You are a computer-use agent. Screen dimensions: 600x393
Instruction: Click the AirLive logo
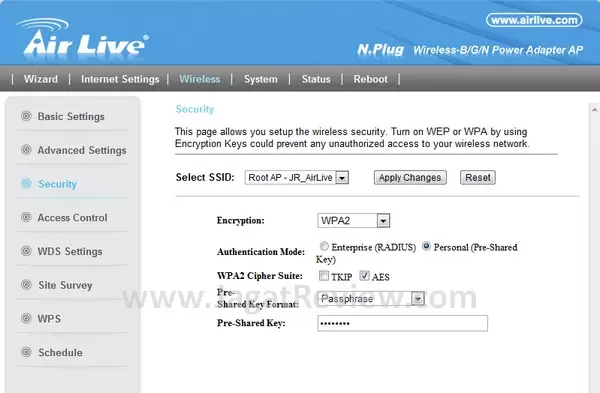(82, 39)
